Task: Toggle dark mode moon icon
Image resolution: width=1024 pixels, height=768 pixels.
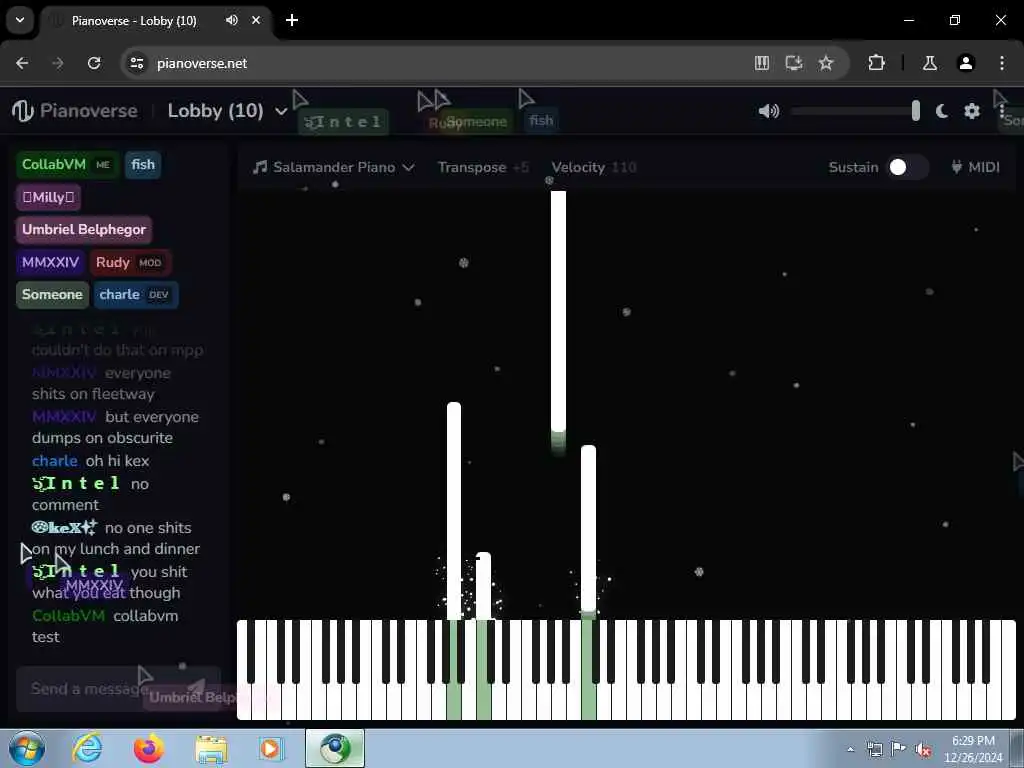Action: [942, 111]
